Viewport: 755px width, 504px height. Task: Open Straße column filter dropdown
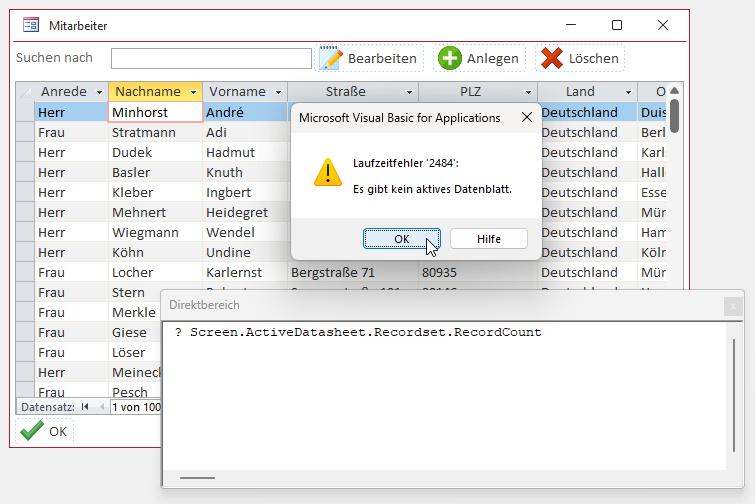409,92
